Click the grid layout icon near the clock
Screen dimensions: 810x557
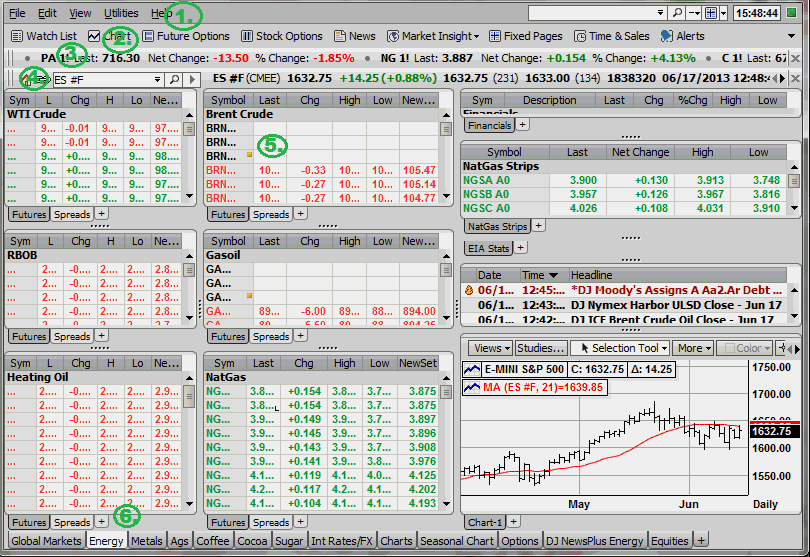[711, 13]
